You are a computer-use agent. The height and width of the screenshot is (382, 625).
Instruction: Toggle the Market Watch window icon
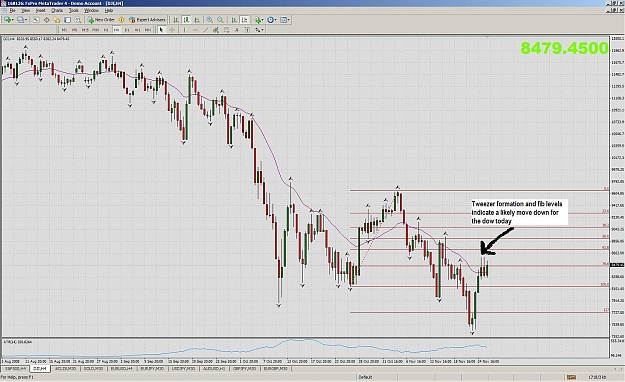point(36,20)
